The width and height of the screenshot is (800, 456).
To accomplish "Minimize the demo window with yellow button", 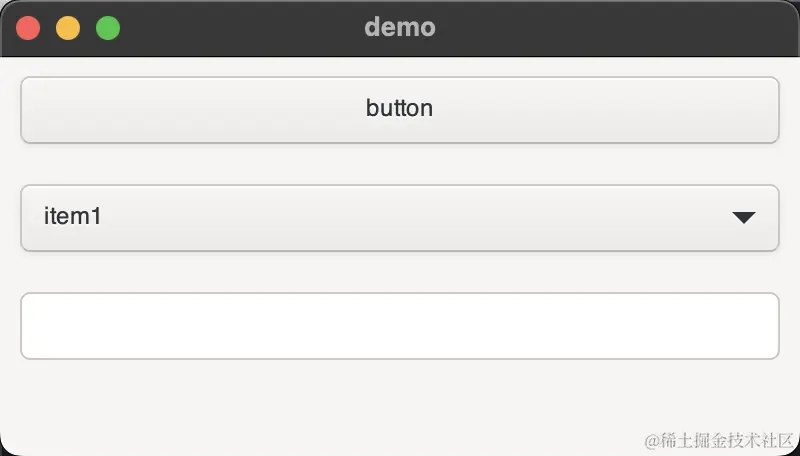I will point(68,28).
